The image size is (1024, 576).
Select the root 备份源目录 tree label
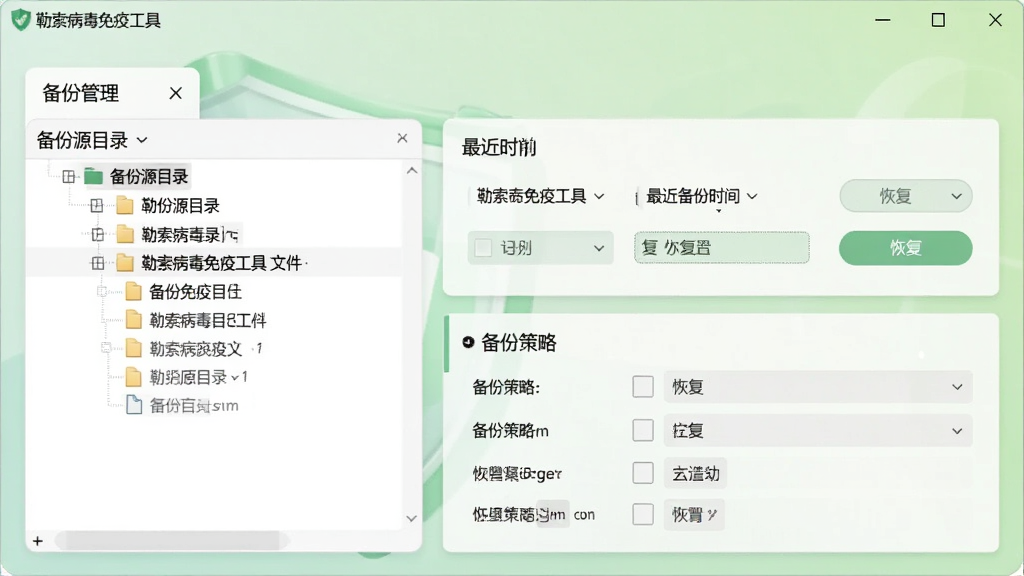click(149, 176)
